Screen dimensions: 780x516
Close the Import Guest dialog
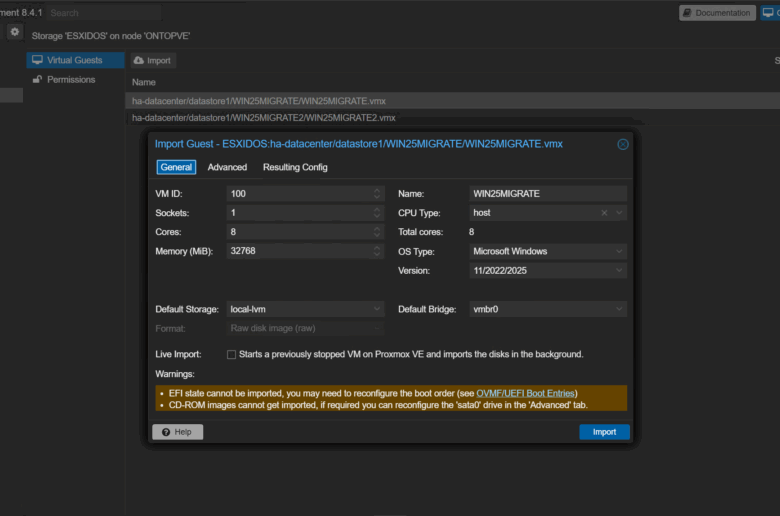click(622, 144)
